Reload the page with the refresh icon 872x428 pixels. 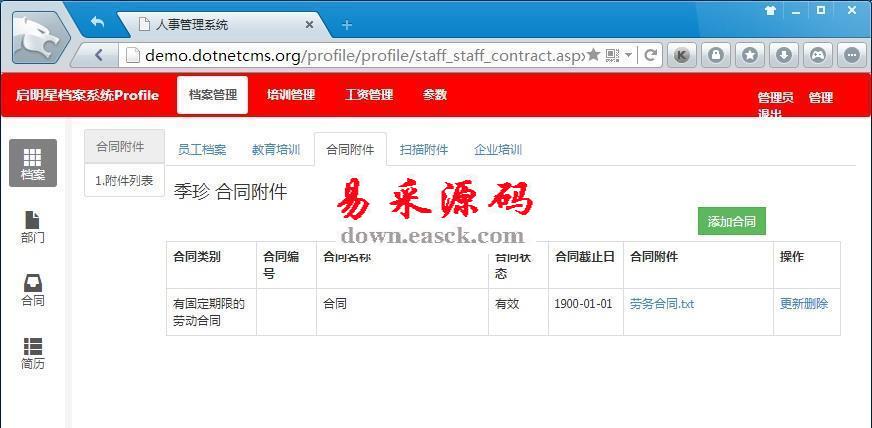click(650, 54)
